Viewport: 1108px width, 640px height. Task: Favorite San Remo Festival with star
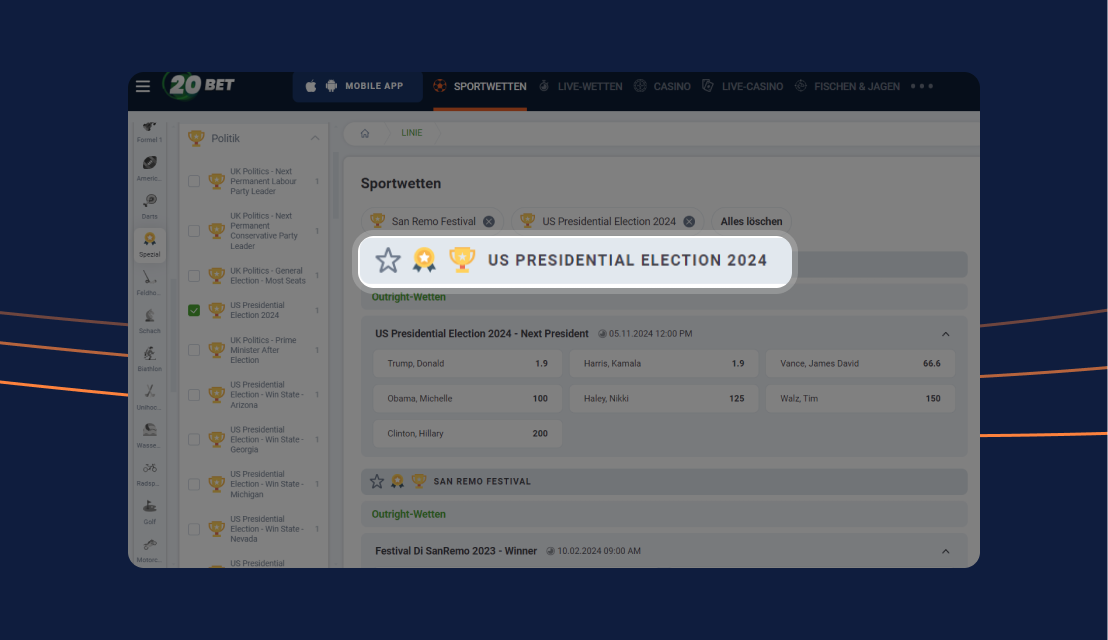(x=377, y=482)
